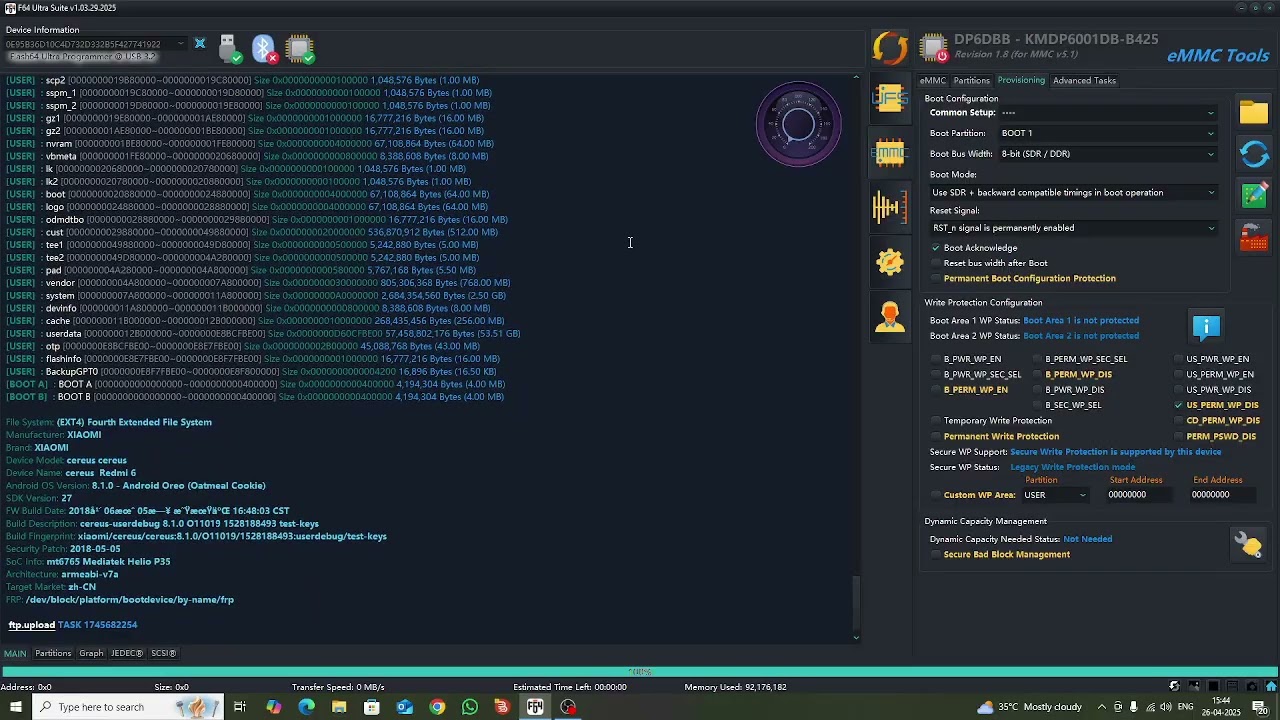Open the Common Setup dropdown
The height and width of the screenshot is (720, 1280).
pos(1109,113)
